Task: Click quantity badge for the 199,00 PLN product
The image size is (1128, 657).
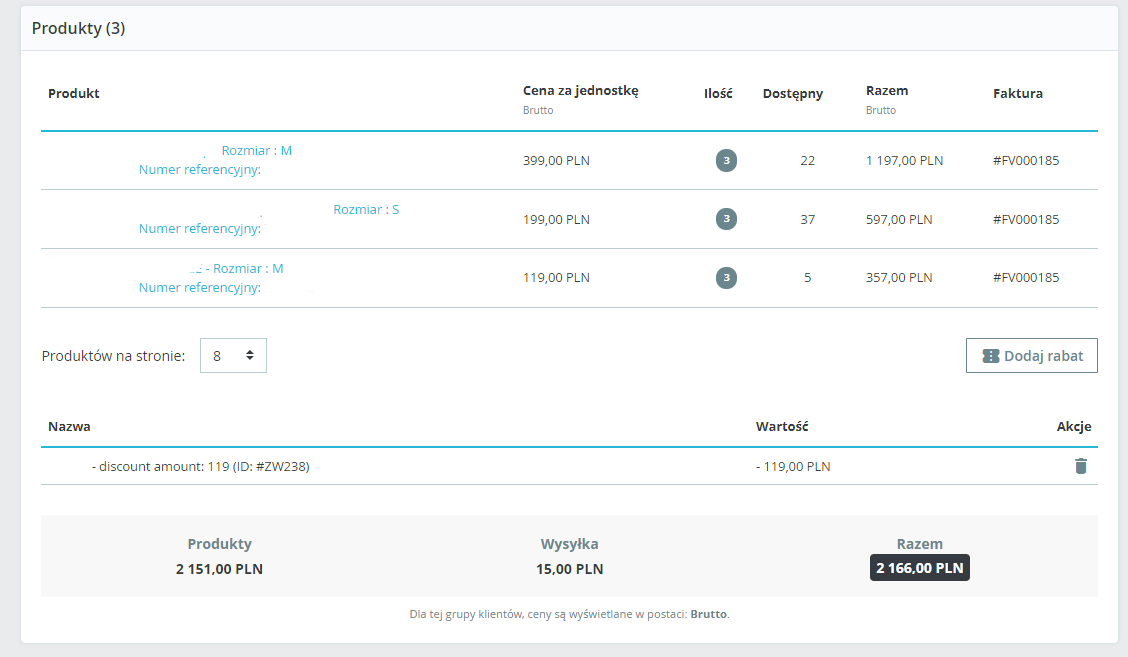Action: pos(726,219)
